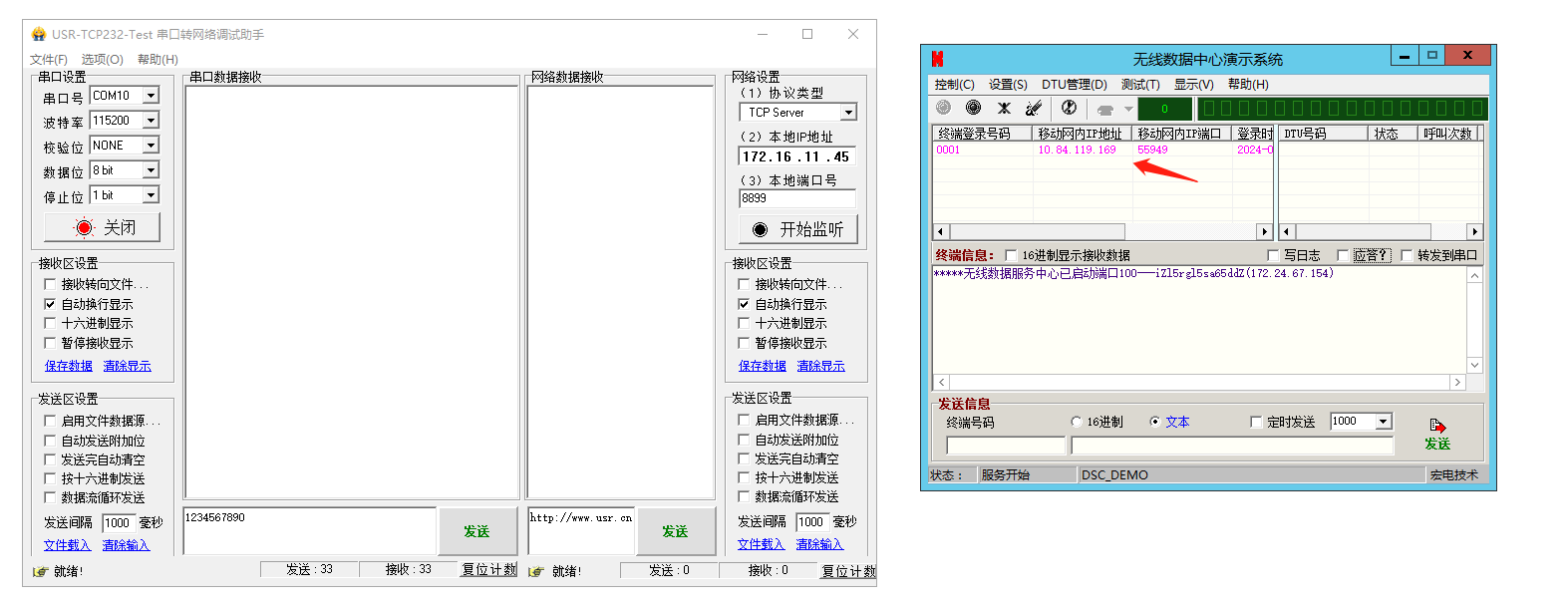1568x605 pixels.
Task: Open the 串口号 COM1 dropdown
Action: (151, 96)
